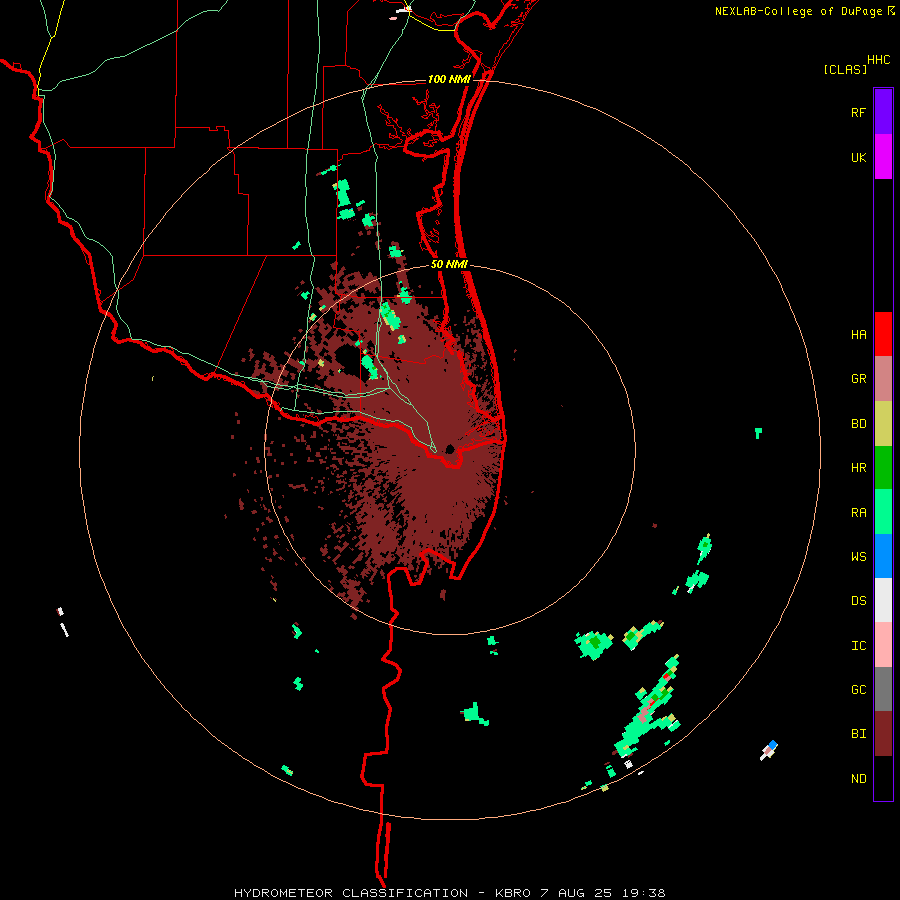Click the RF legend label
This screenshot has width=900, height=900.
pos(858,113)
